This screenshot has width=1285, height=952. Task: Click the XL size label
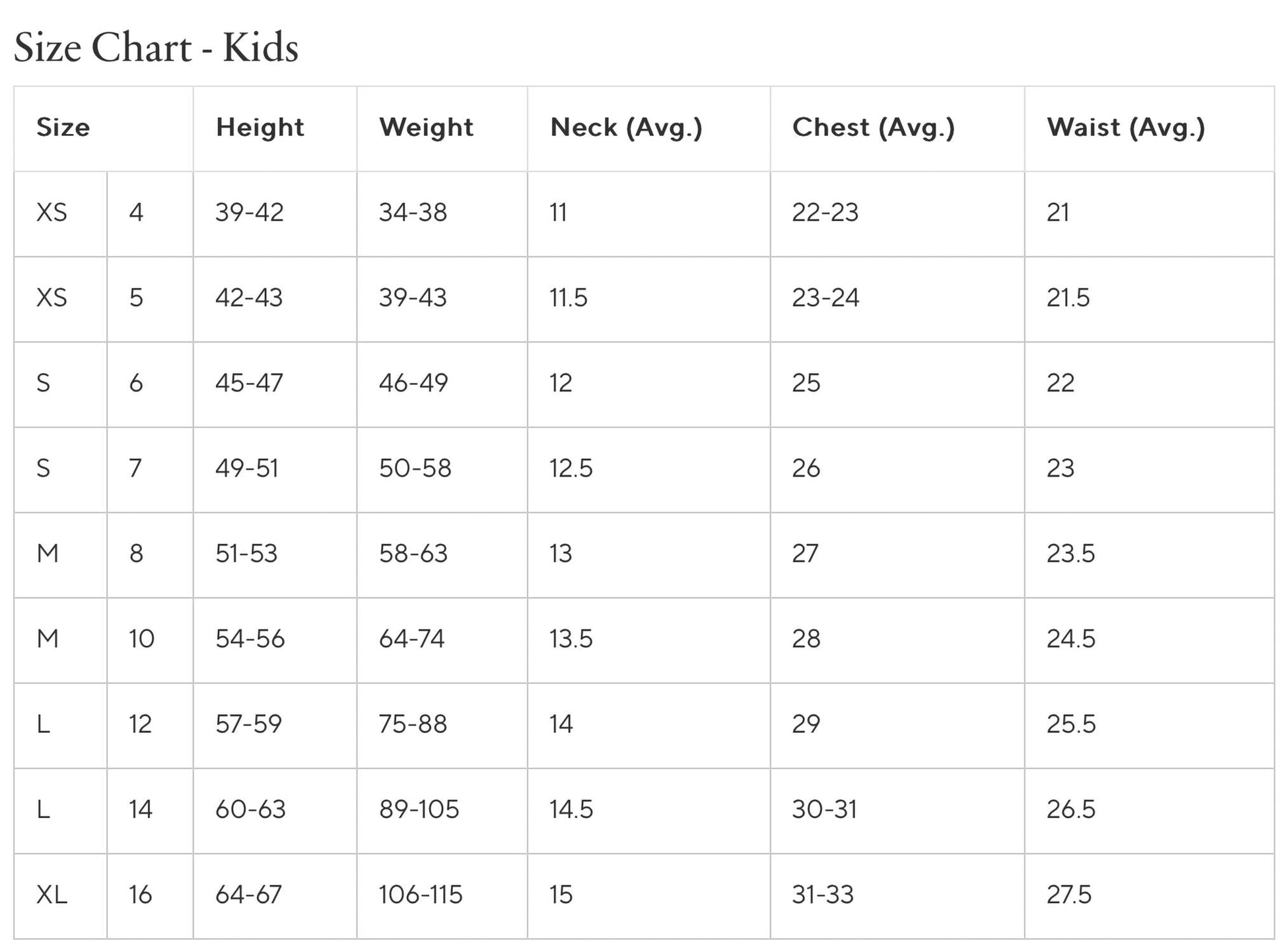tap(52, 895)
